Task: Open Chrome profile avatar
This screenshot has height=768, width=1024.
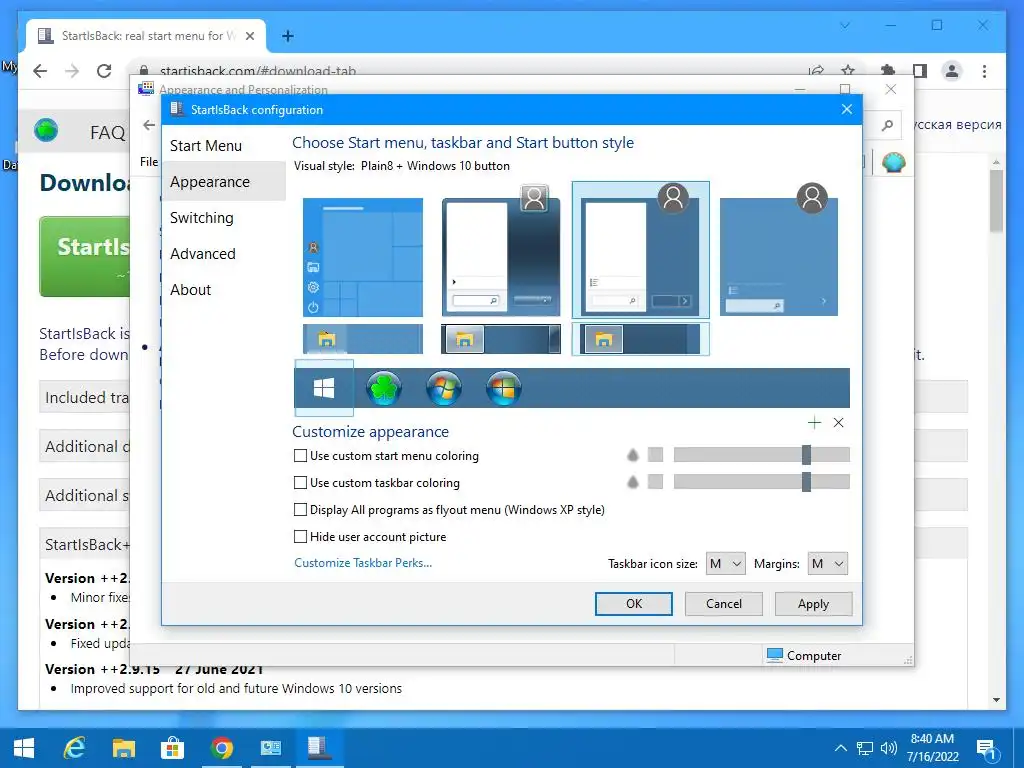Action: pyautogui.click(x=952, y=71)
